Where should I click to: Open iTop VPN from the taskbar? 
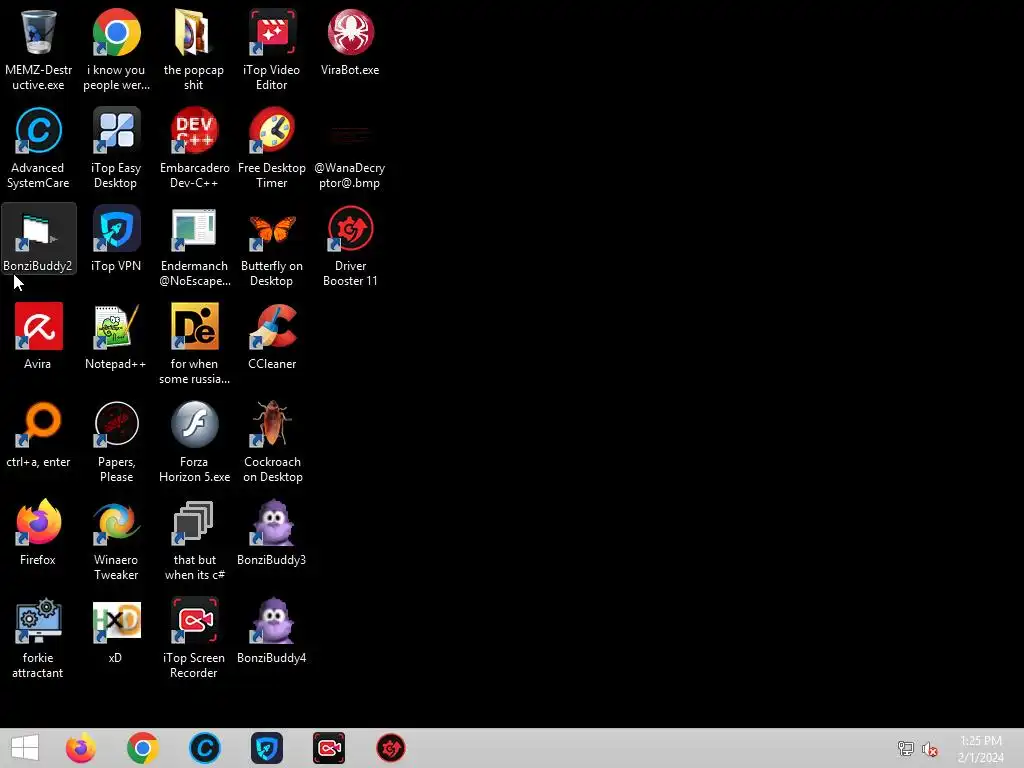(x=266, y=748)
